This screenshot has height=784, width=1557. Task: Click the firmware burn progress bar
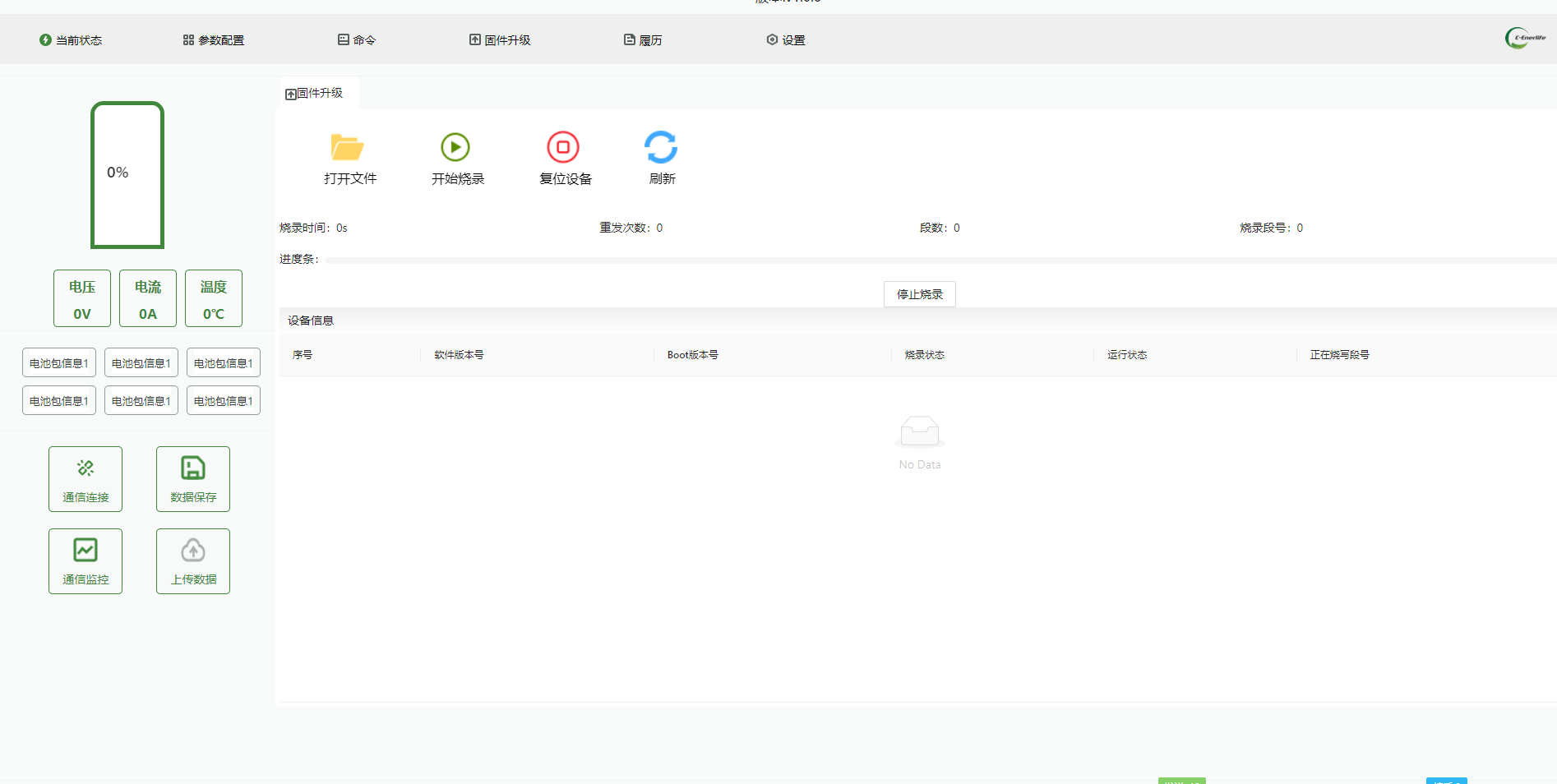[940, 260]
